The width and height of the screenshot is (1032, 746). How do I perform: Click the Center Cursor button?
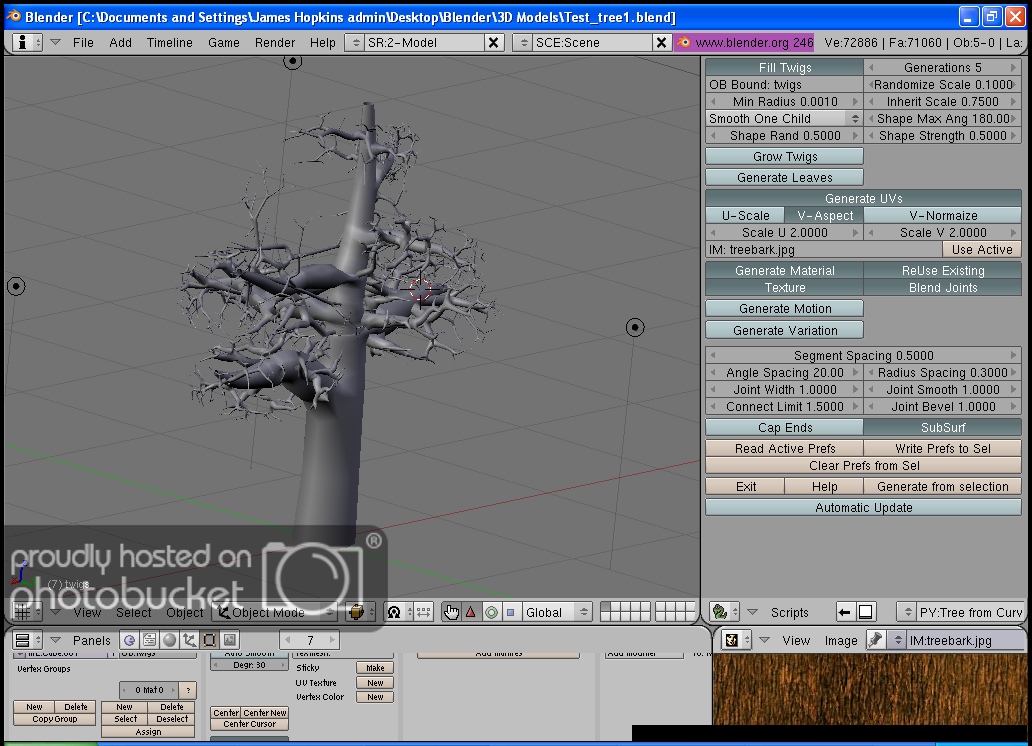pyautogui.click(x=249, y=724)
